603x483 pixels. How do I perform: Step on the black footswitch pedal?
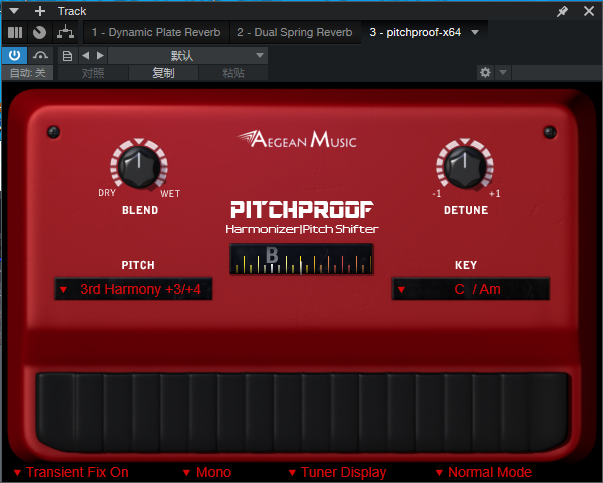point(302,412)
